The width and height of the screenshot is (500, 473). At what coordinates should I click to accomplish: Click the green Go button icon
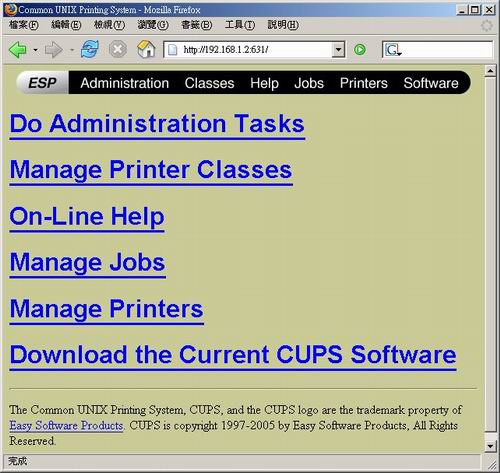tap(360, 50)
